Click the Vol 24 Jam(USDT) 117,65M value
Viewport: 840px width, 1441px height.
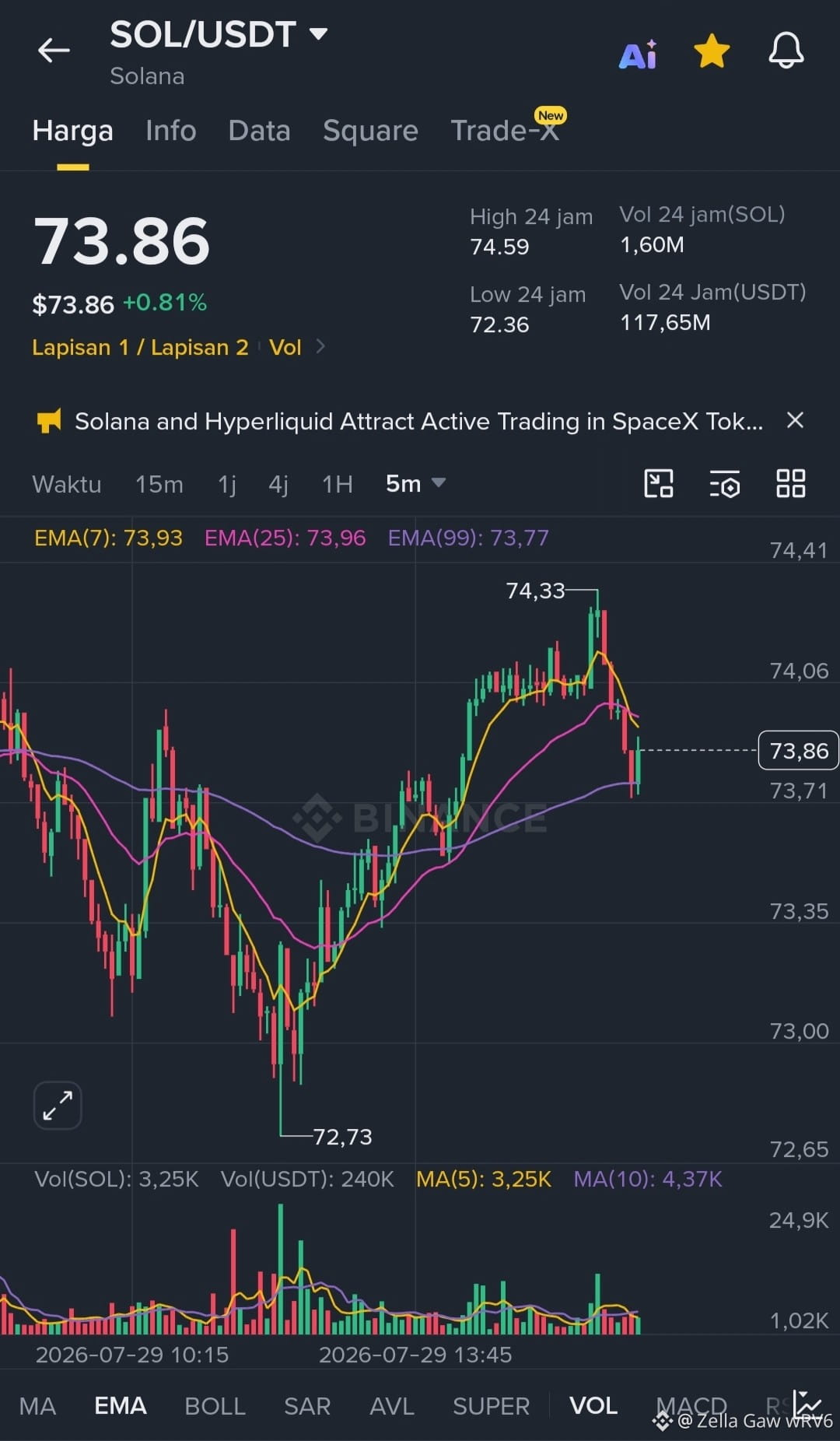pyautogui.click(x=665, y=322)
